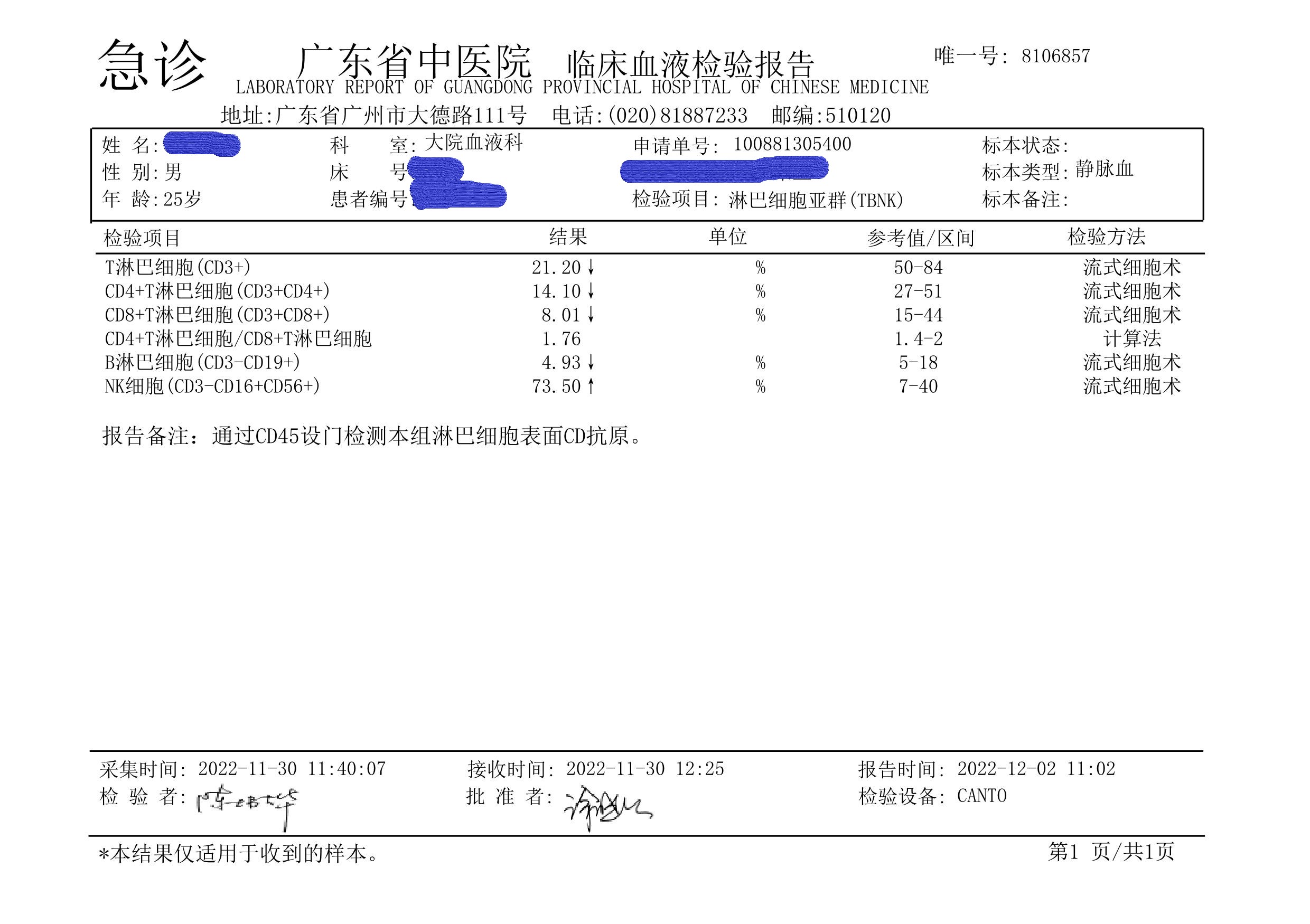Click the test item 淋巴细胞亚群(TBNK)
This screenshot has height=924, width=1310.
pyautogui.click(x=817, y=201)
